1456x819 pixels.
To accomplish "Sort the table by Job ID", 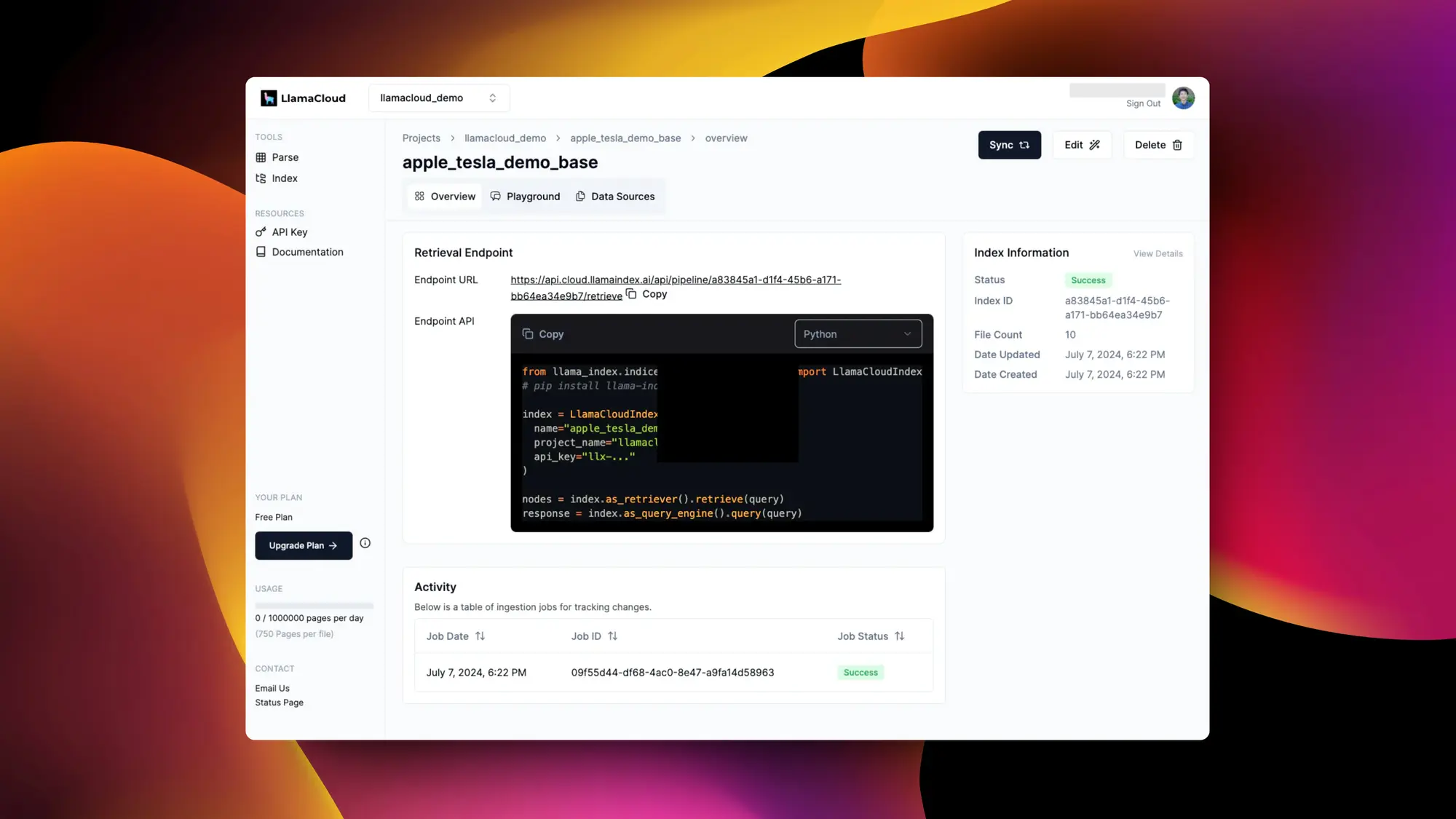I will [x=594, y=636].
